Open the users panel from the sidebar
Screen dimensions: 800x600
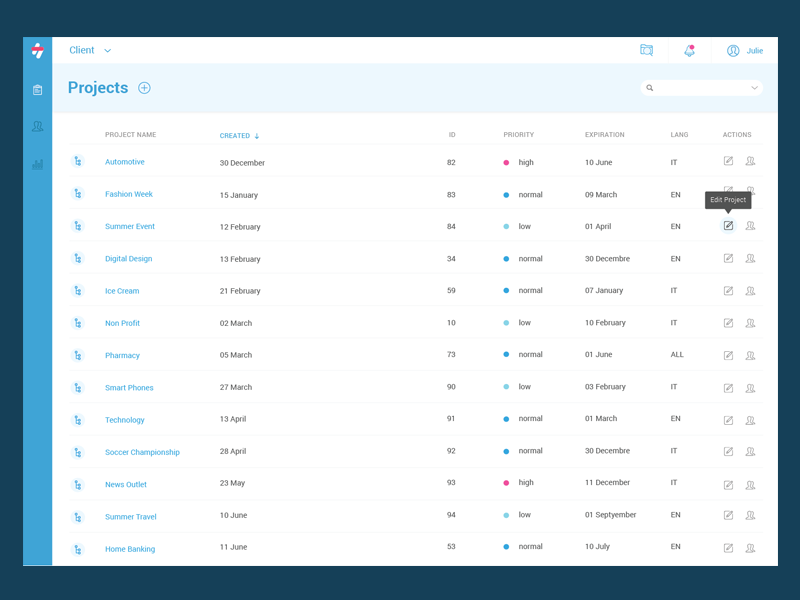(x=37, y=126)
